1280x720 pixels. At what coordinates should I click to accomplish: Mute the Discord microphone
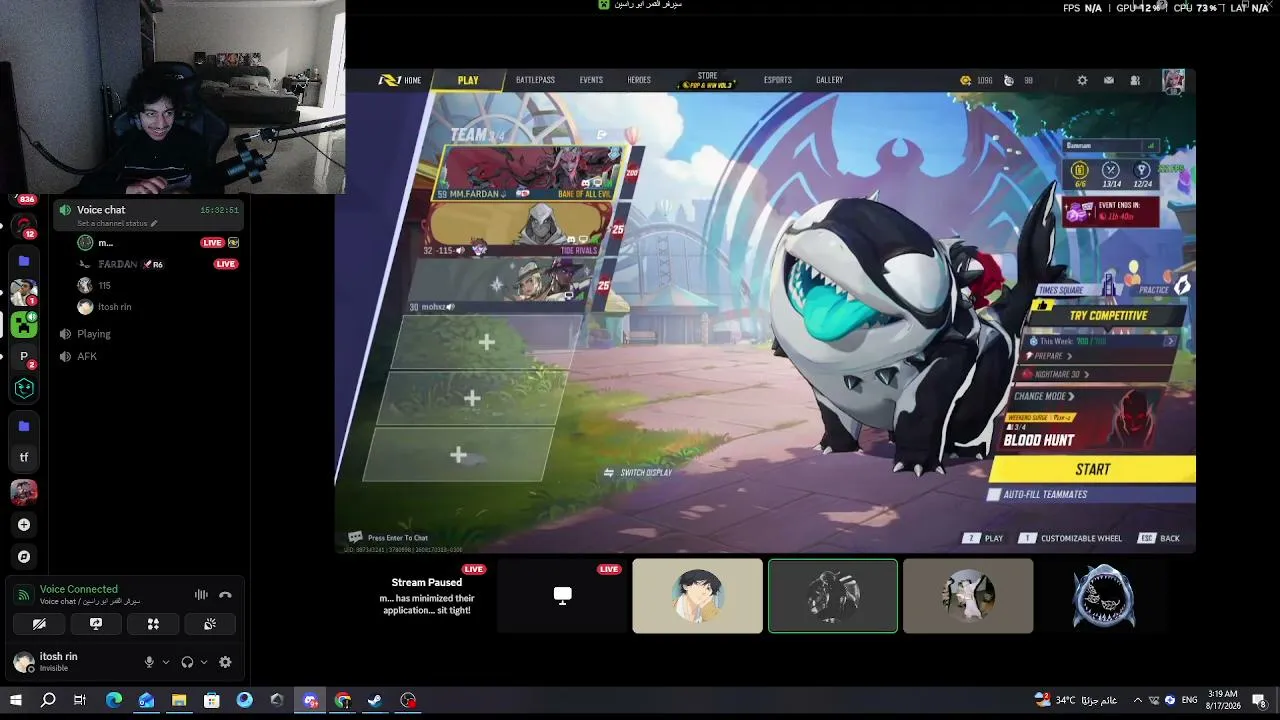pos(149,662)
